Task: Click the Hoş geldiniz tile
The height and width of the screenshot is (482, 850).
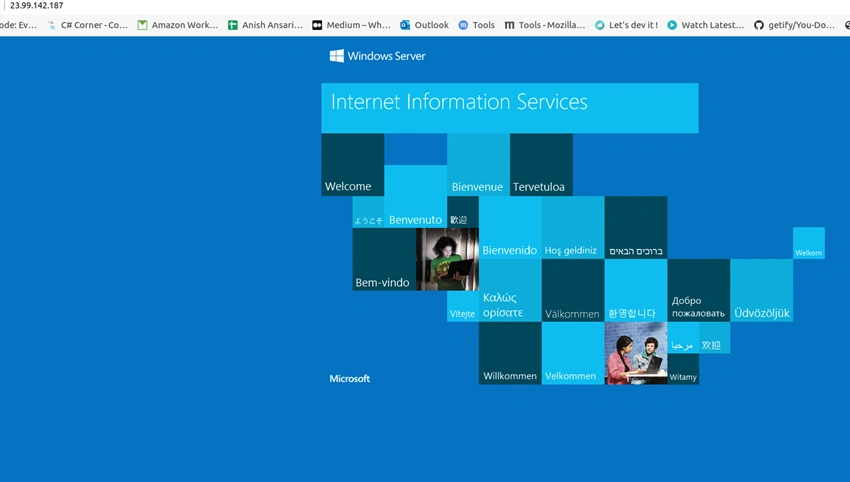Action: click(x=572, y=228)
